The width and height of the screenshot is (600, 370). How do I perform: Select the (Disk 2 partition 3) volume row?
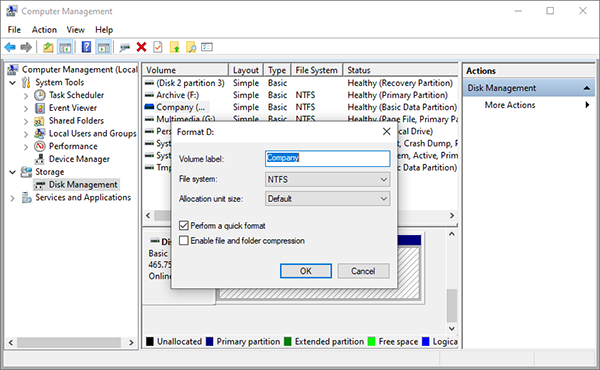(x=300, y=83)
